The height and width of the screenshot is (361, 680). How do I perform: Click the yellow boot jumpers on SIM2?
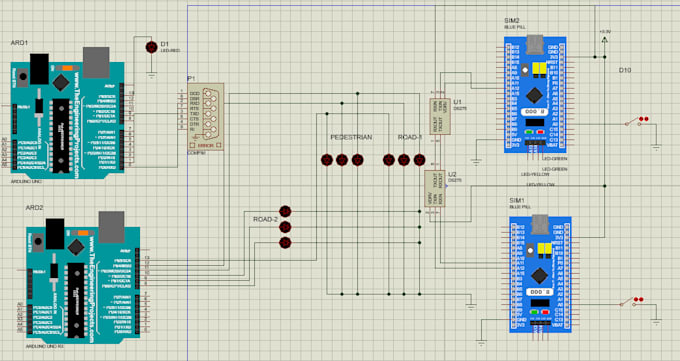539,69
